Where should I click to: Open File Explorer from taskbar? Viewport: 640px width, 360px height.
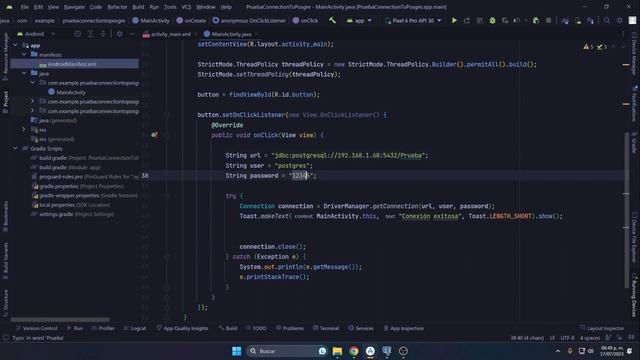coord(337,351)
